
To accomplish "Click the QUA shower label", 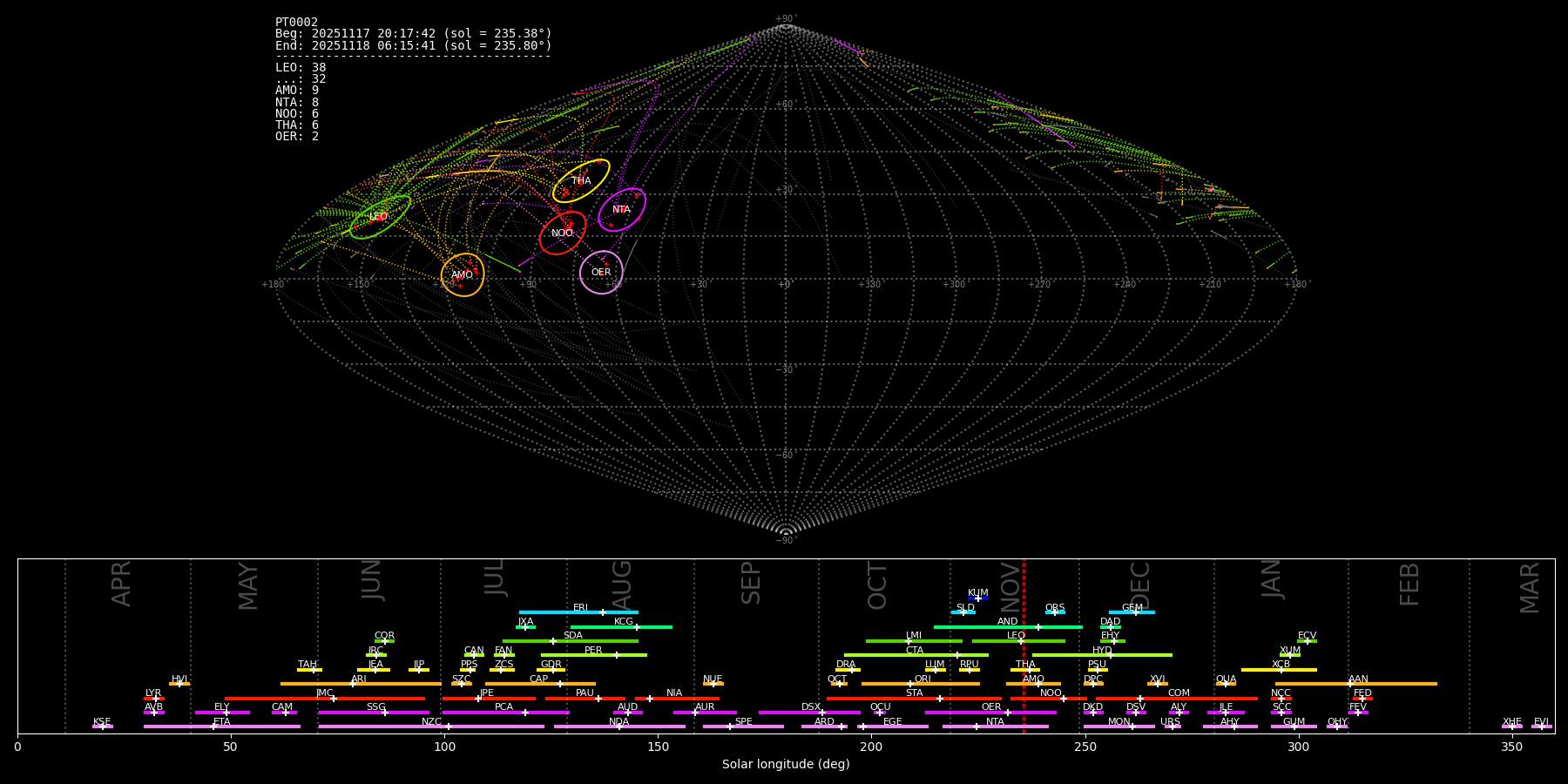I will point(1226,679).
